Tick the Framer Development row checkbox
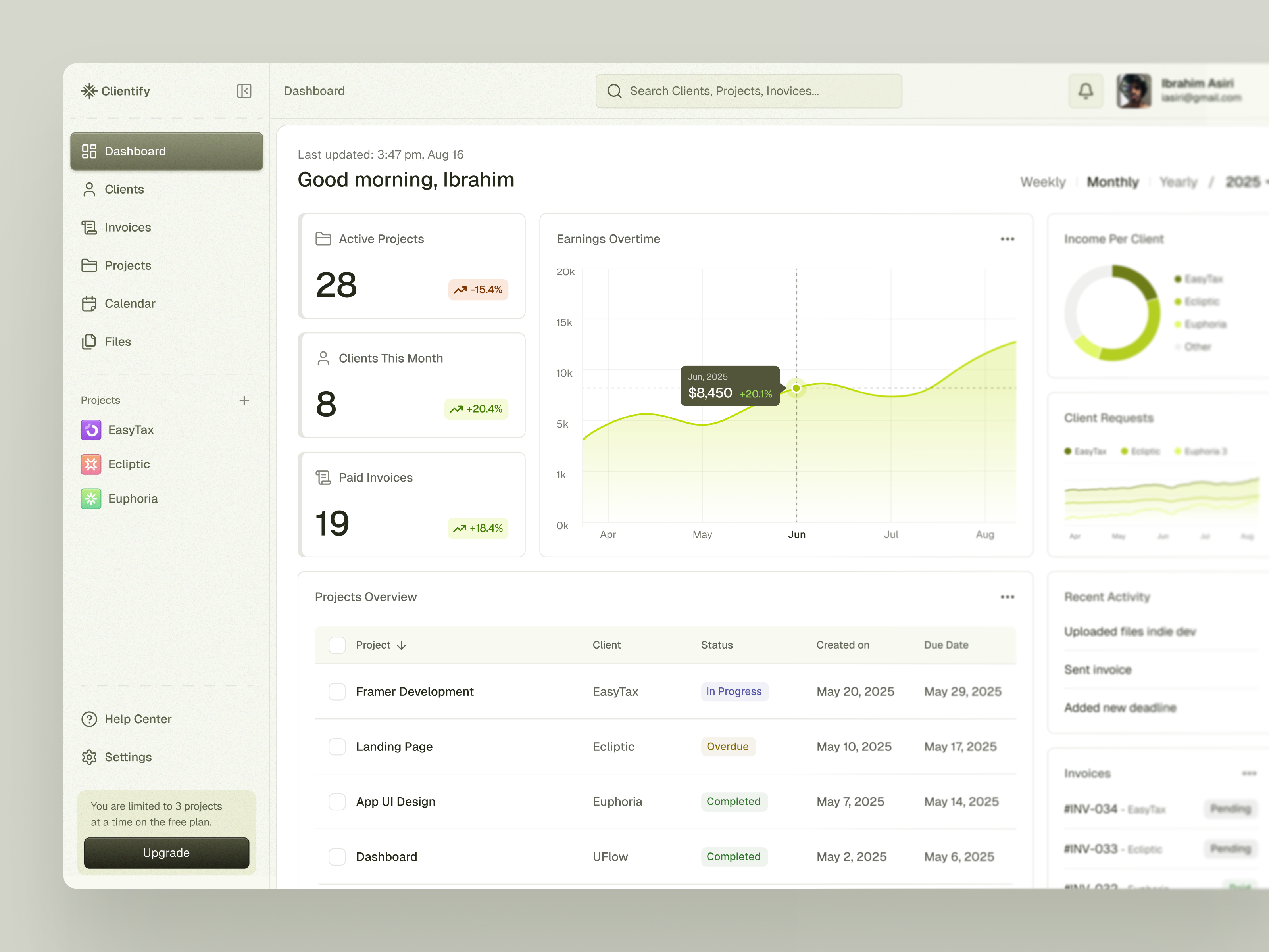 coord(337,692)
